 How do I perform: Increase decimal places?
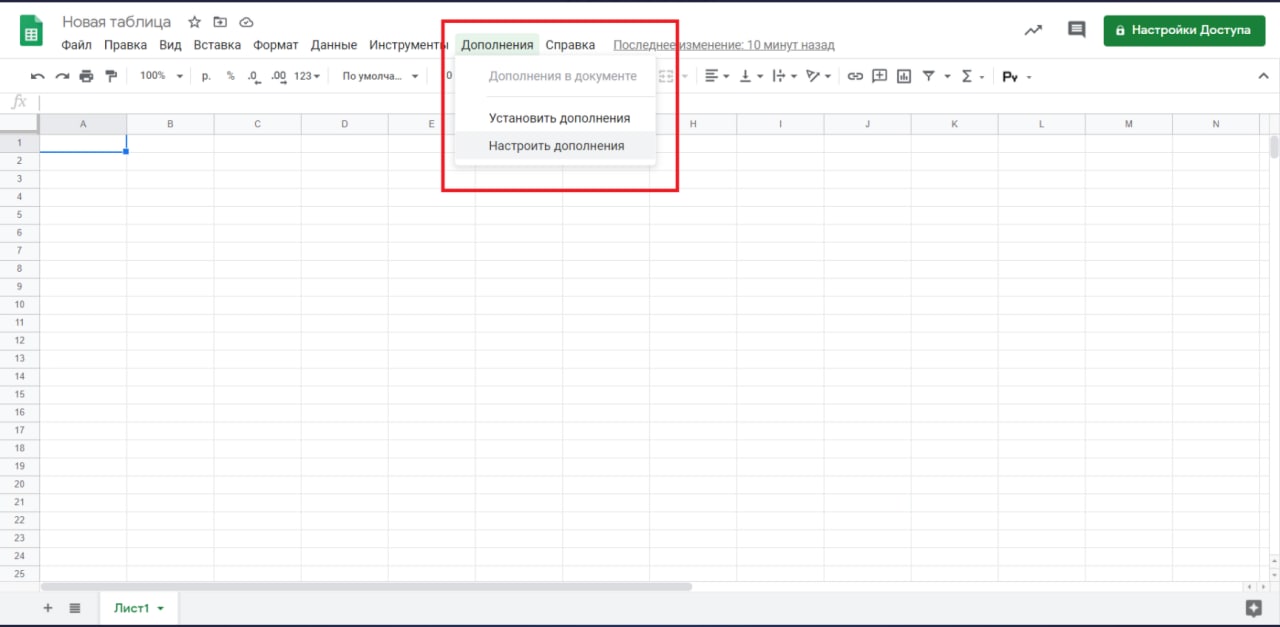coord(278,76)
